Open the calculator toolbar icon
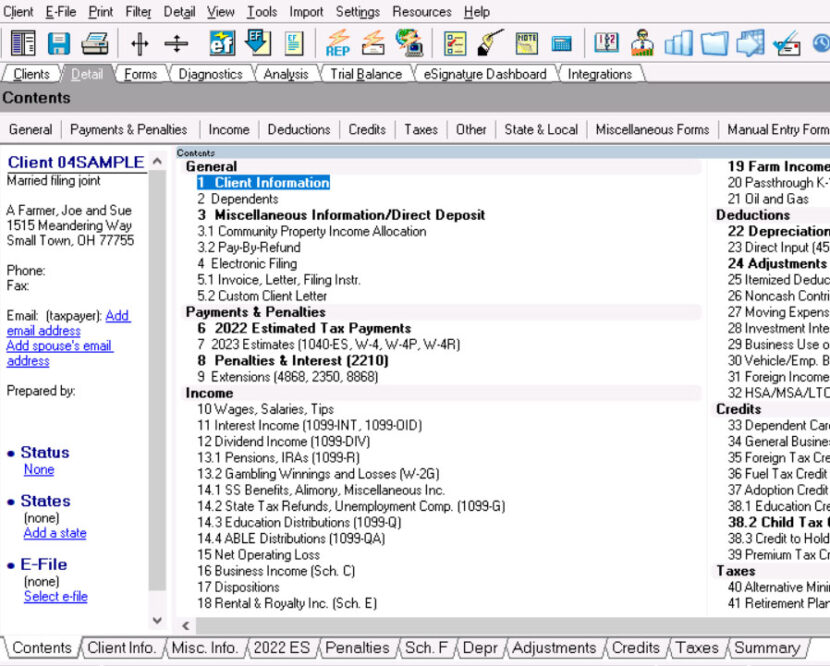The width and height of the screenshot is (830, 666). click(x=561, y=43)
